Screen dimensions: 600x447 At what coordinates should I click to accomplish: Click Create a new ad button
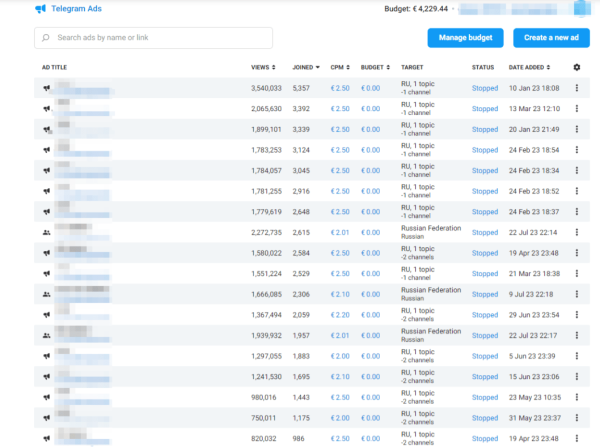tap(551, 38)
